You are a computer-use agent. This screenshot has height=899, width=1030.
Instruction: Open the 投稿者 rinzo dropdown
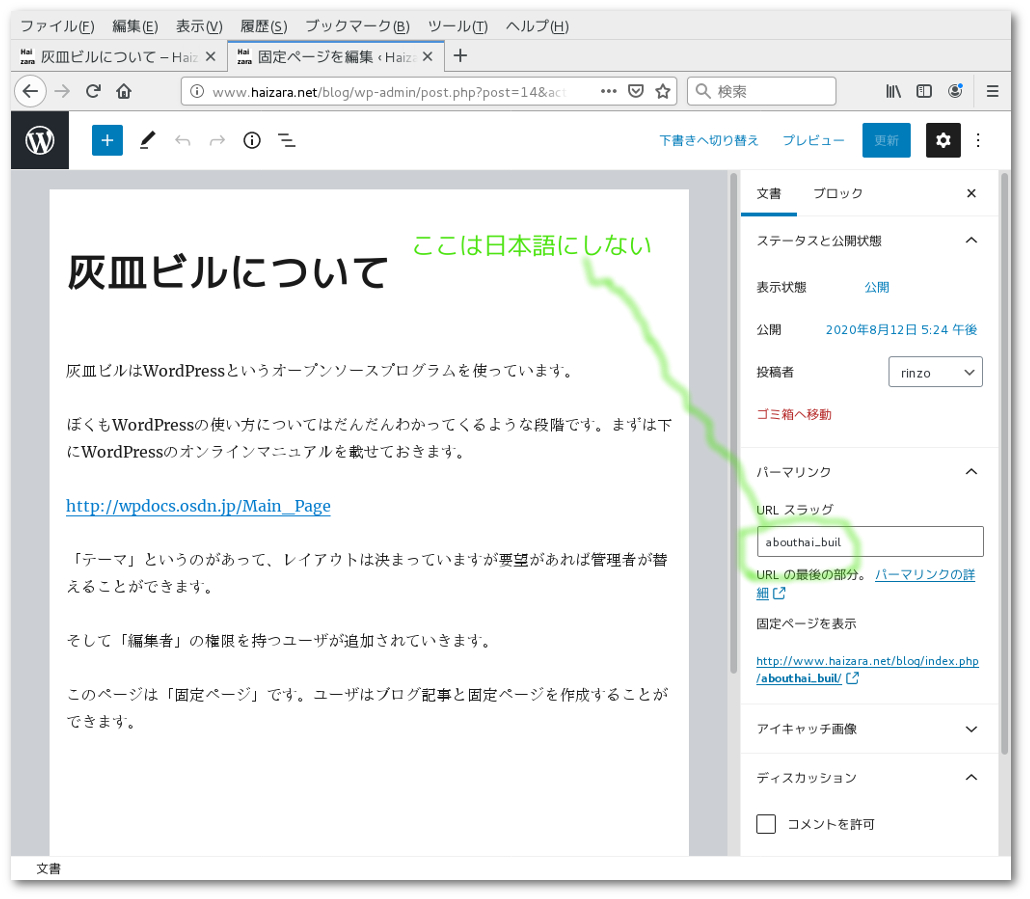[935, 372]
